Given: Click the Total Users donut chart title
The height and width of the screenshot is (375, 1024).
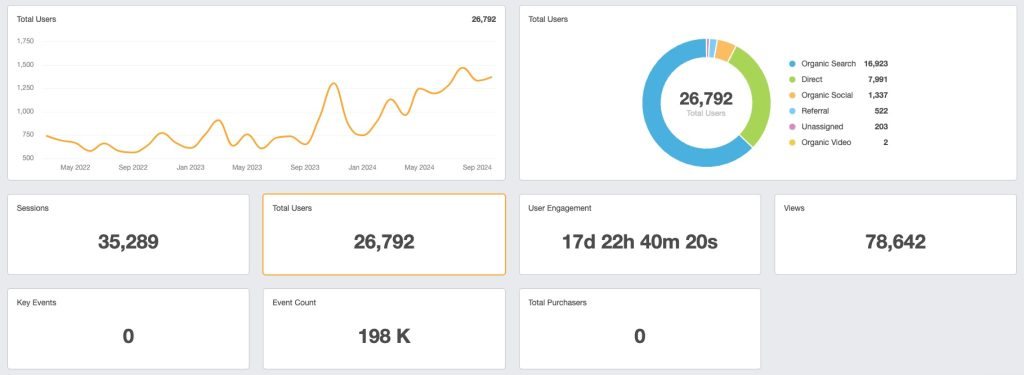Looking at the screenshot, I should (x=548, y=20).
